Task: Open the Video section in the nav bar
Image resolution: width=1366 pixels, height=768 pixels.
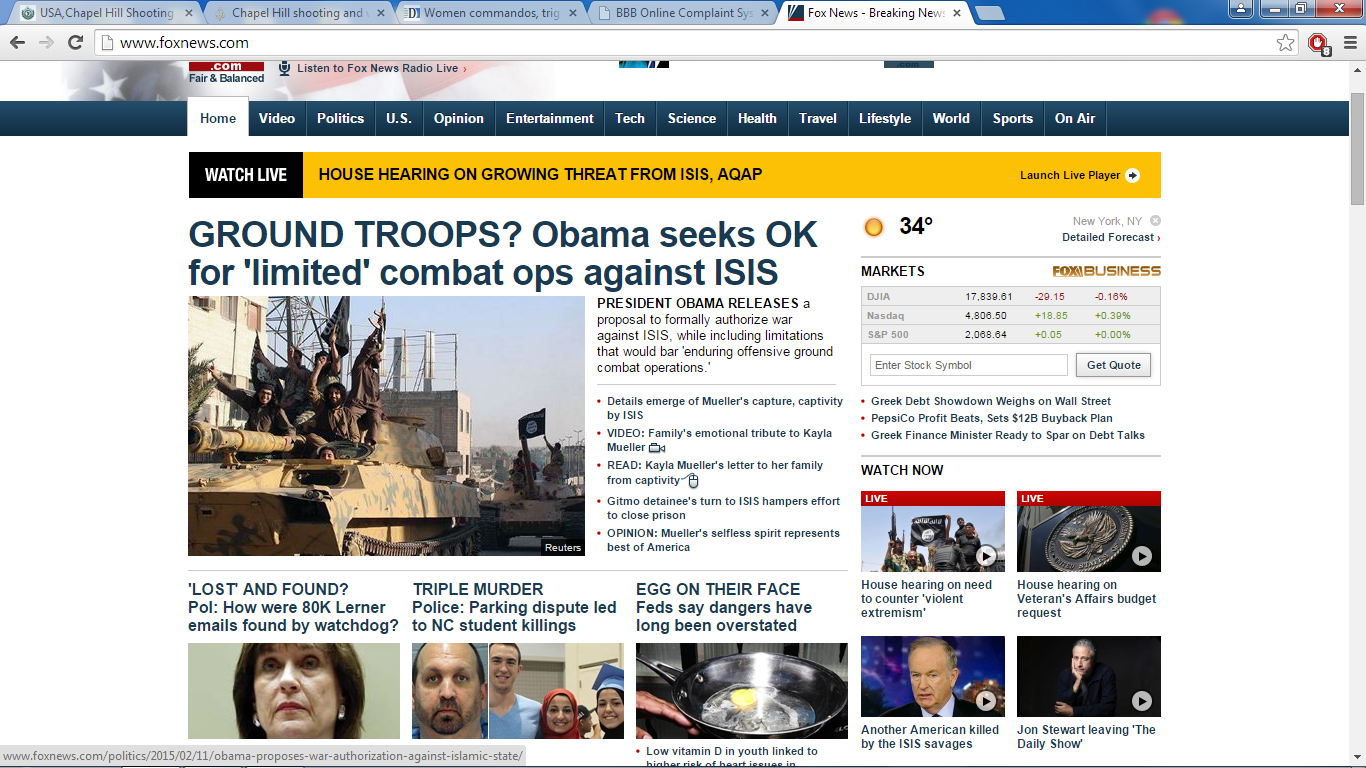Action: [x=277, y=118]
